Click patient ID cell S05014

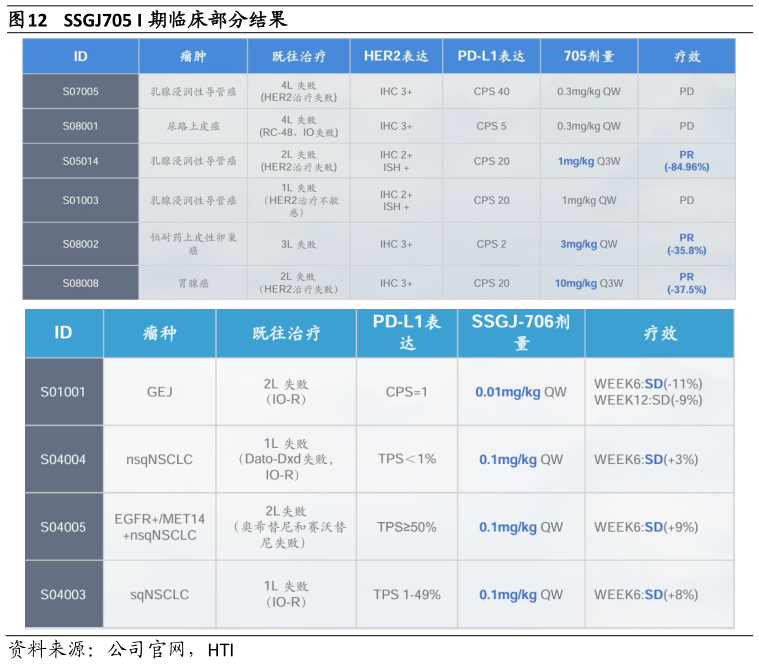click(80, 161)
